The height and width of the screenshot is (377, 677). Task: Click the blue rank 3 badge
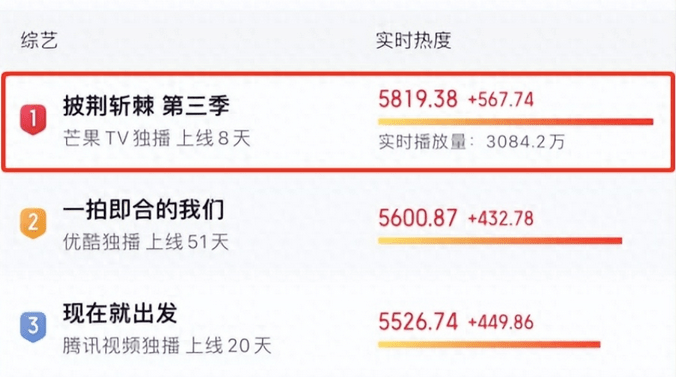pos(33,326)
